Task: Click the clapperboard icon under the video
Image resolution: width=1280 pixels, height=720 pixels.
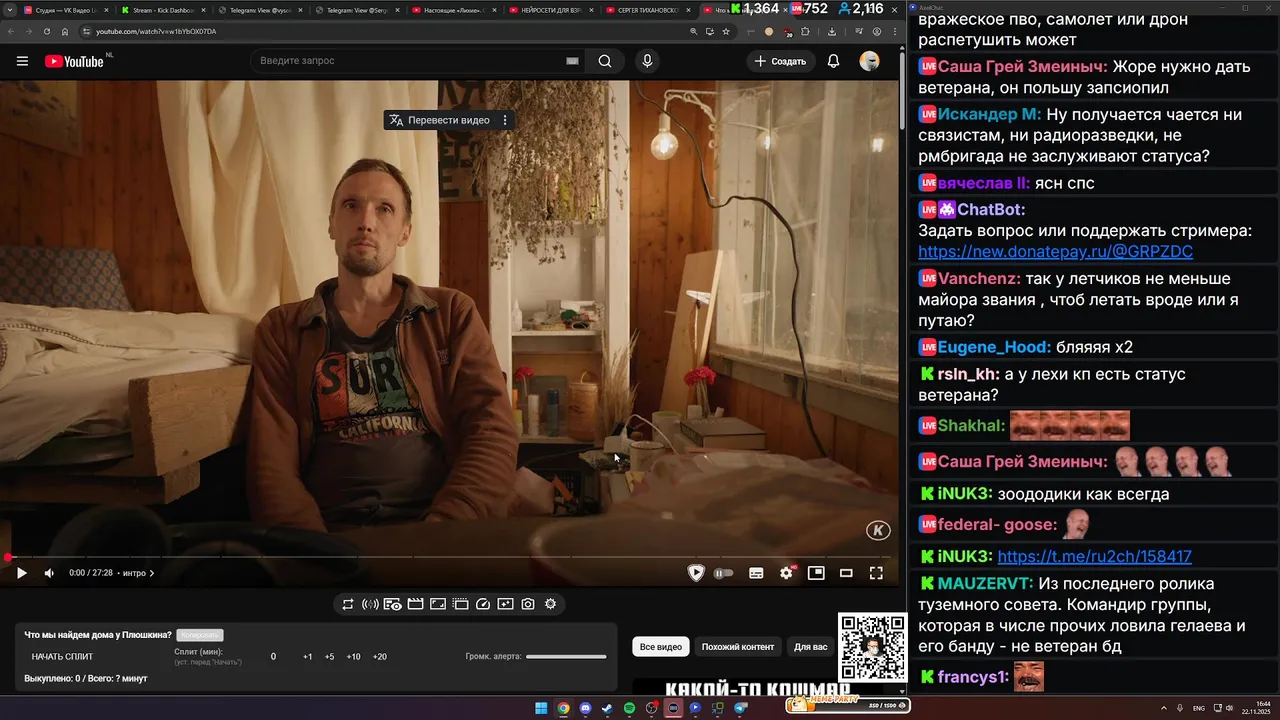Action: tap(415, 604)
